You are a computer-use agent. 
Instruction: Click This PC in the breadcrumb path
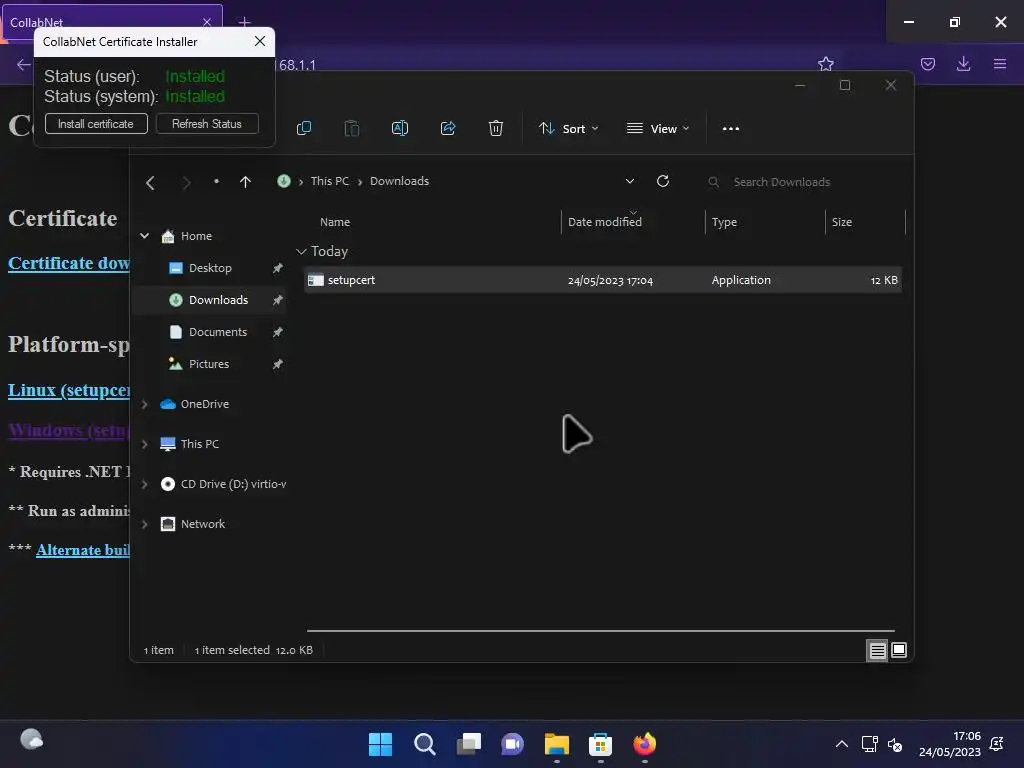click(330, 181)
